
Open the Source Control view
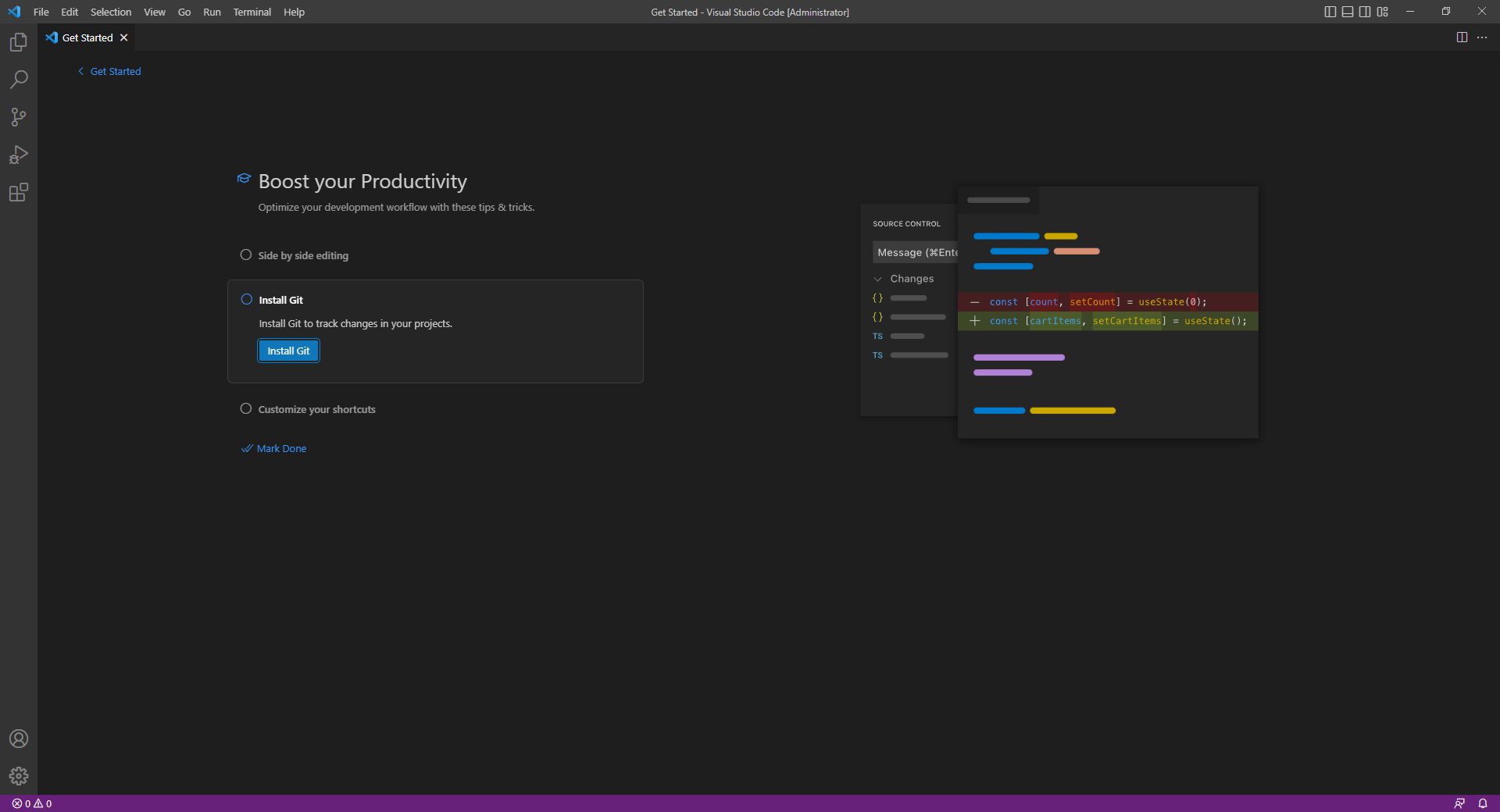click(19, 117)
